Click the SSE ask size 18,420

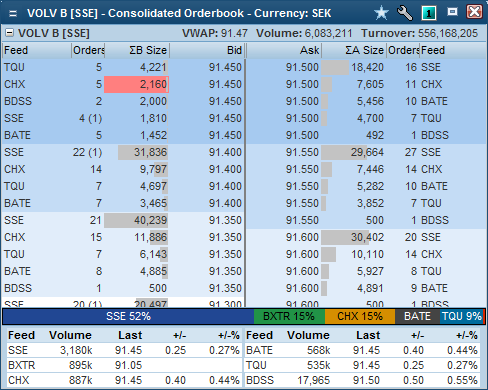367,67
